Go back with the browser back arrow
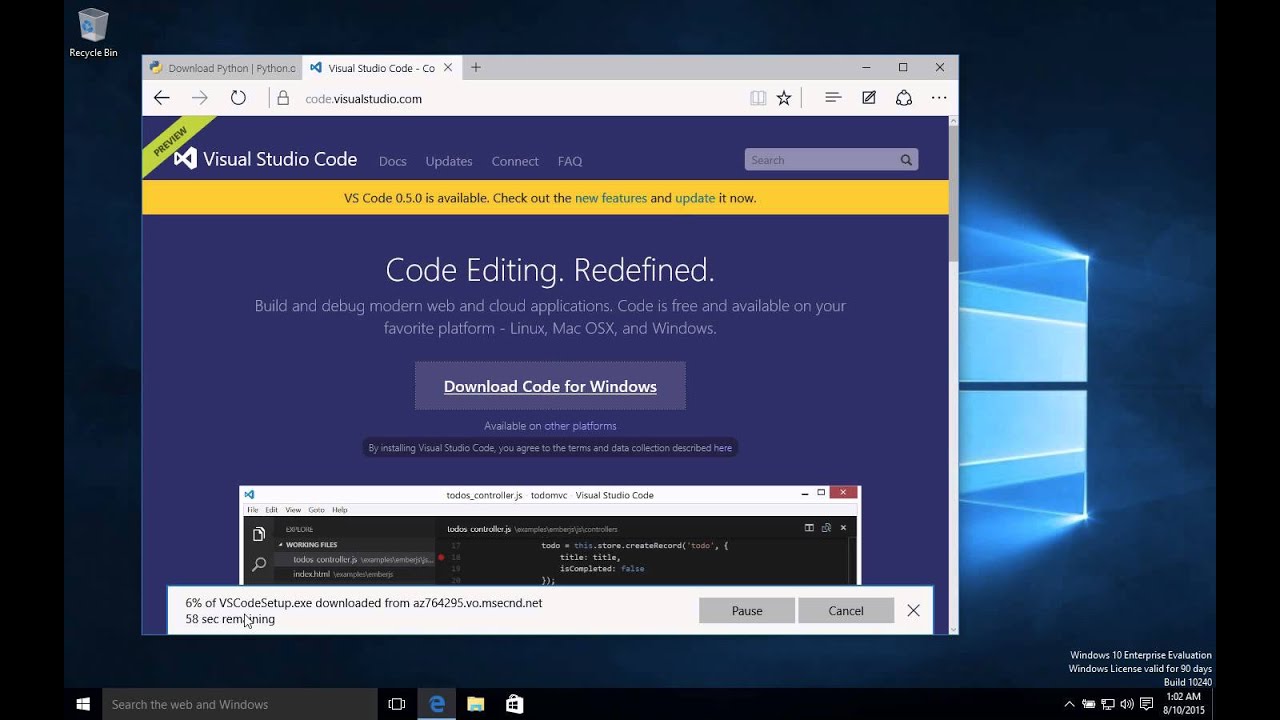 [x=162, y=98]
